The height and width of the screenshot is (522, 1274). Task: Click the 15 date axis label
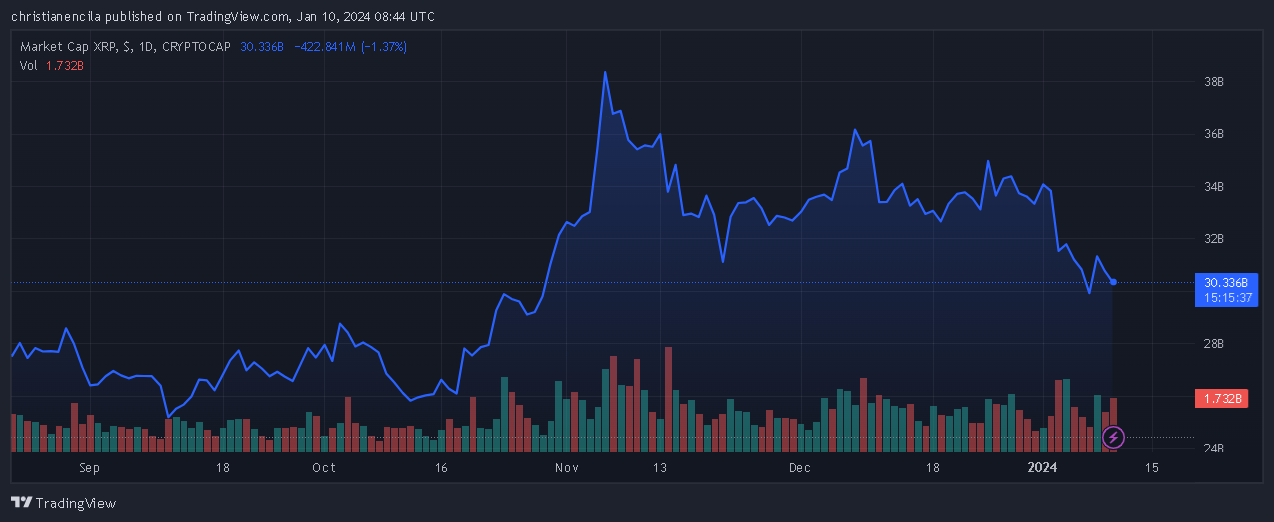pos(1152,468)
